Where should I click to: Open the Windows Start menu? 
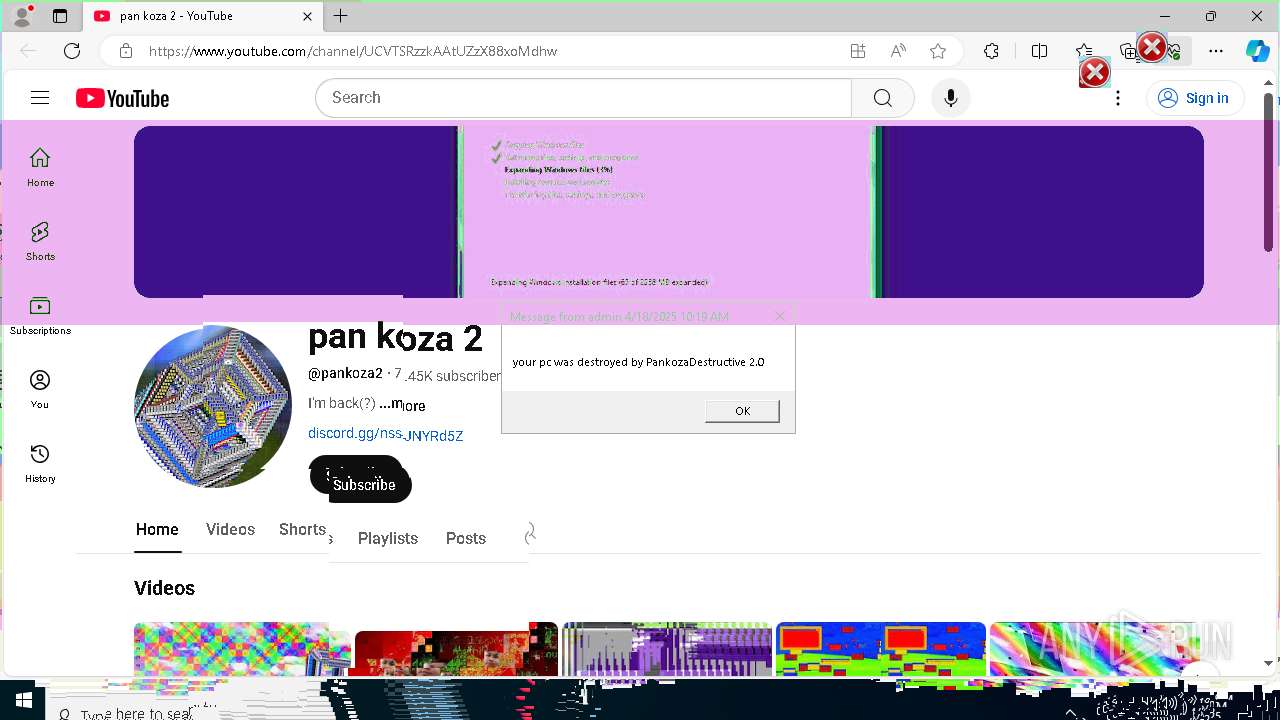click(23, 700)
